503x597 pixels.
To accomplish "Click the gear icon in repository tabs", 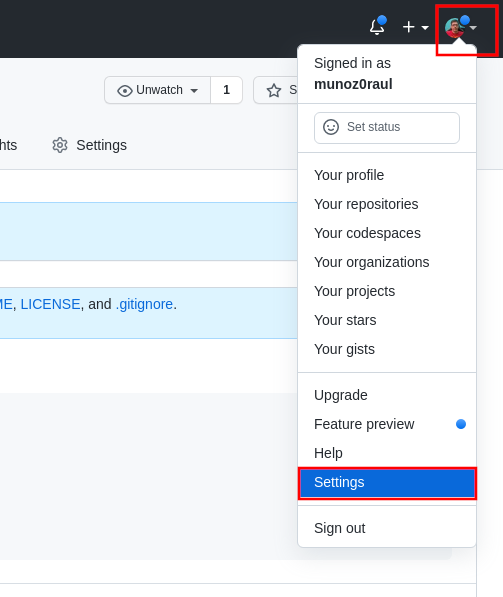I will coord(60,145).
